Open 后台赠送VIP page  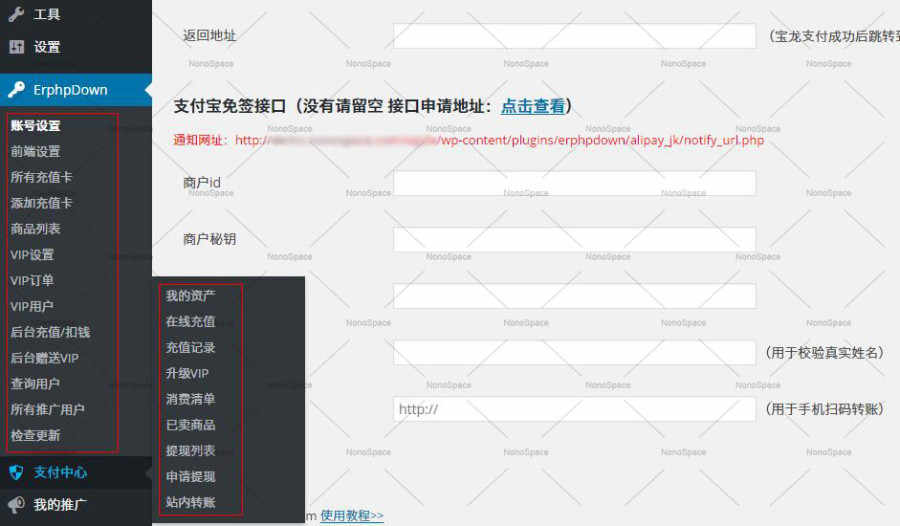45,358
